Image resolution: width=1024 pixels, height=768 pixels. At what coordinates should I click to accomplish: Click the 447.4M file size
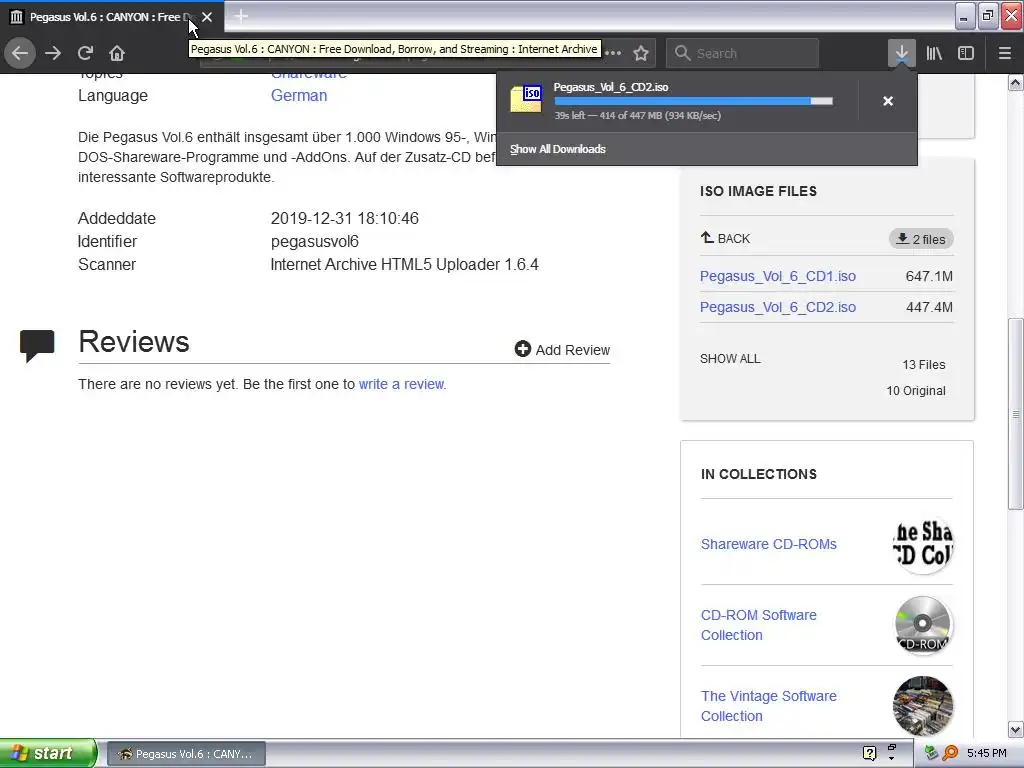[929, 307]
